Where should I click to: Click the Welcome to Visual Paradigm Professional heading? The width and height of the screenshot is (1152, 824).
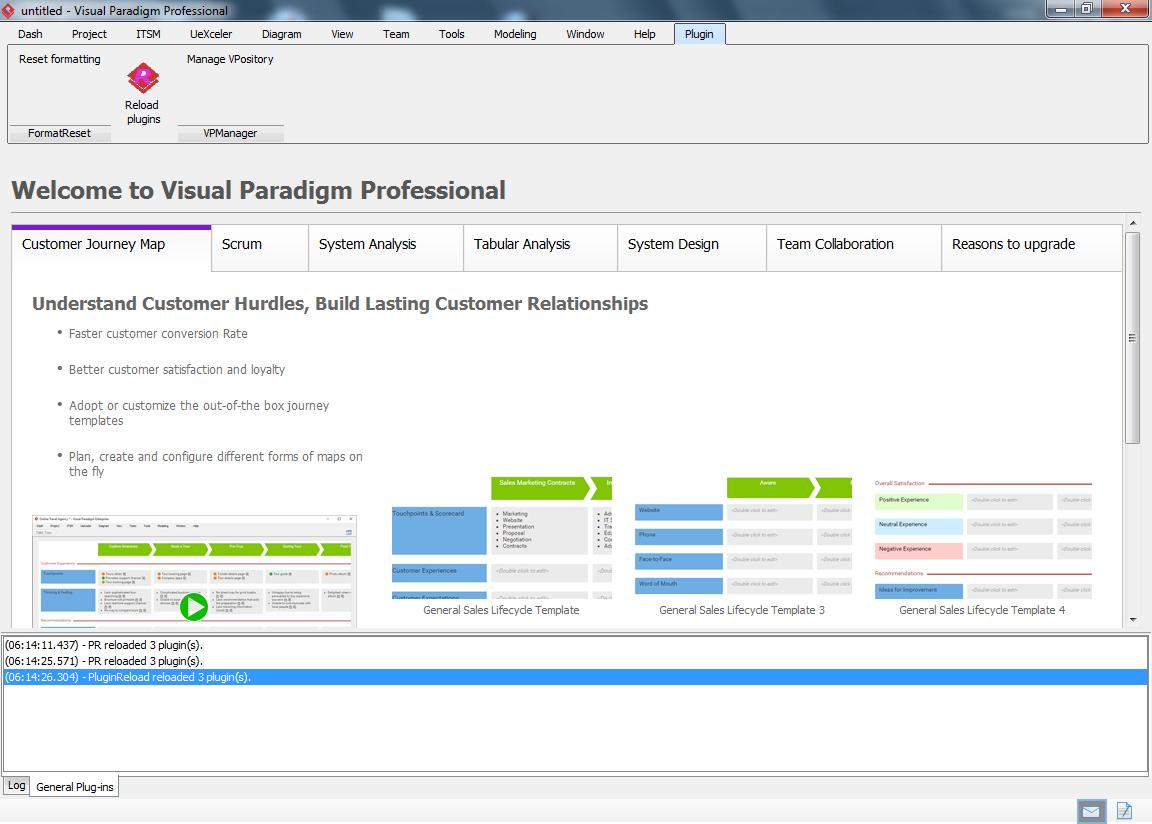pos(259,190)
